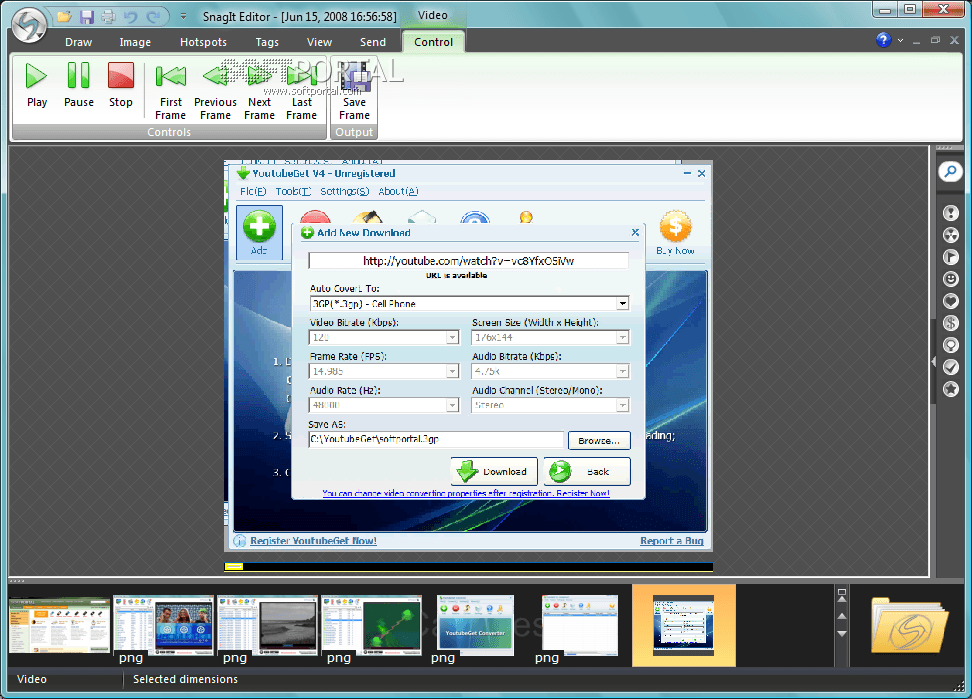Screen dimensions: 972x699
Task: Apply the smiley face flag
Action: pyautogui.click(x=950, y=279)
